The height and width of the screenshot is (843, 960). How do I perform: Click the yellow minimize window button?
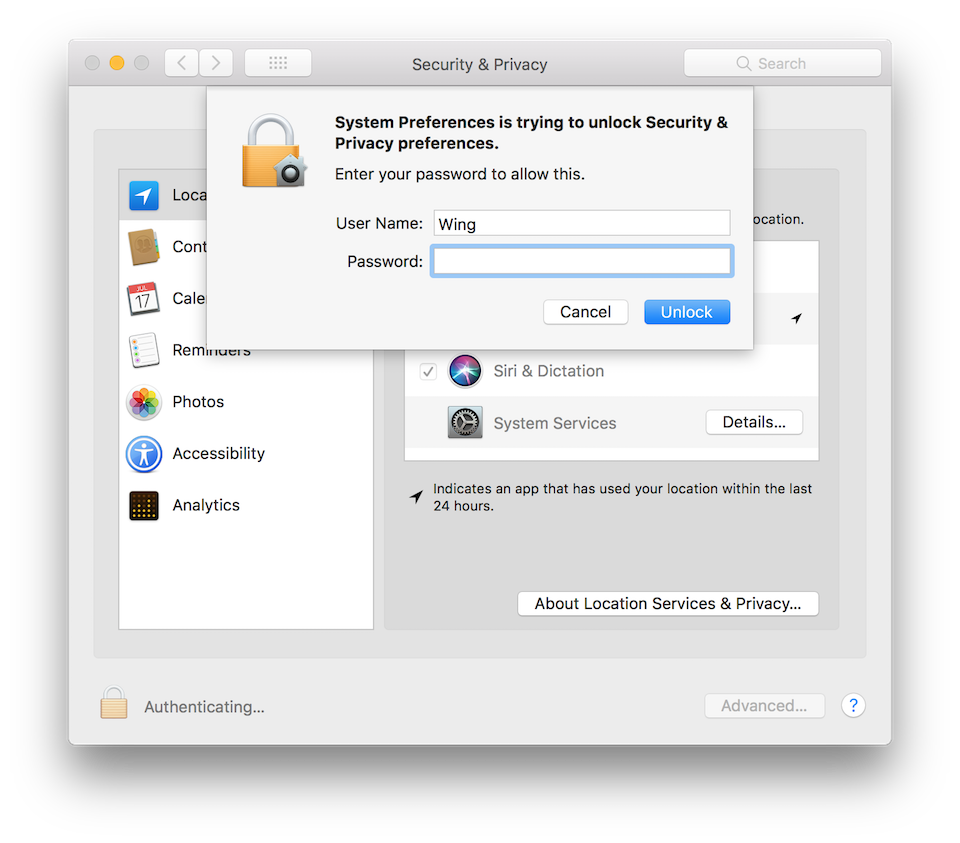click(117, 63)
